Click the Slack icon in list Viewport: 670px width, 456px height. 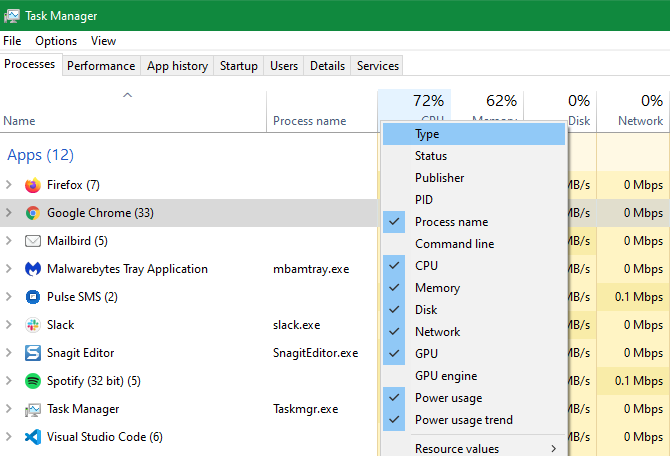point(33,325)
